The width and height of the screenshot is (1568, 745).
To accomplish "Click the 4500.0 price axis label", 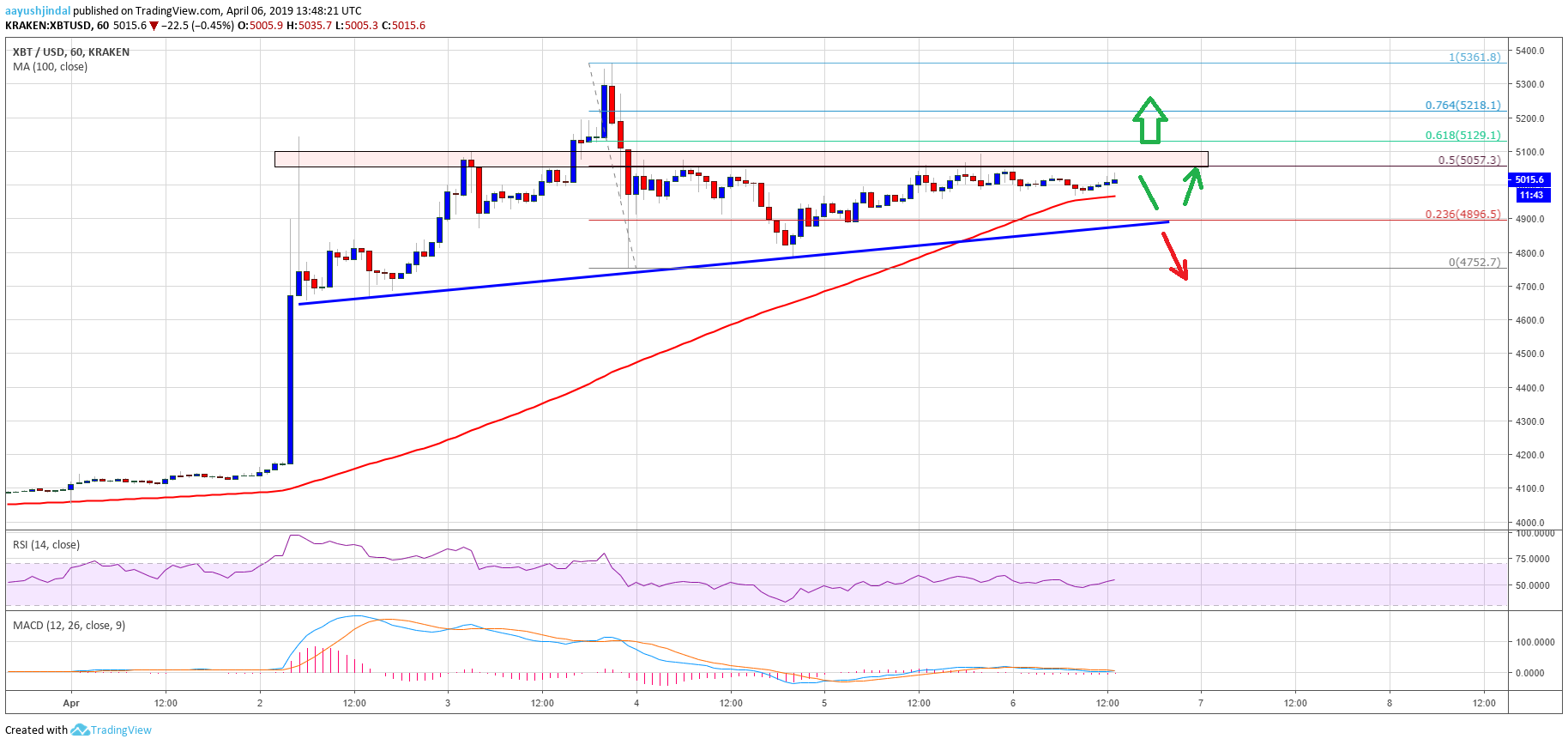I will 1530,354.
